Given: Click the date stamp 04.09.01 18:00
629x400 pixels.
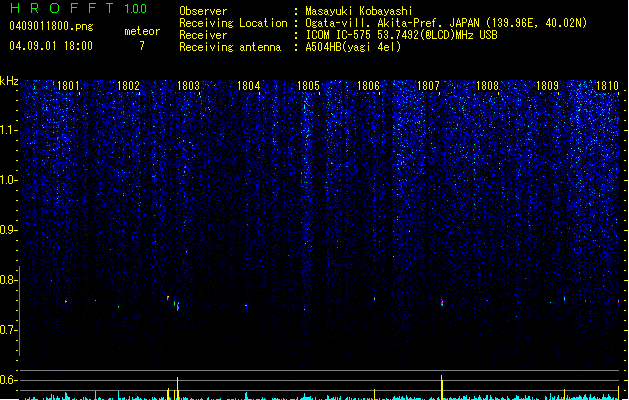Looking at the screenshot, I should tap(51, 46).
